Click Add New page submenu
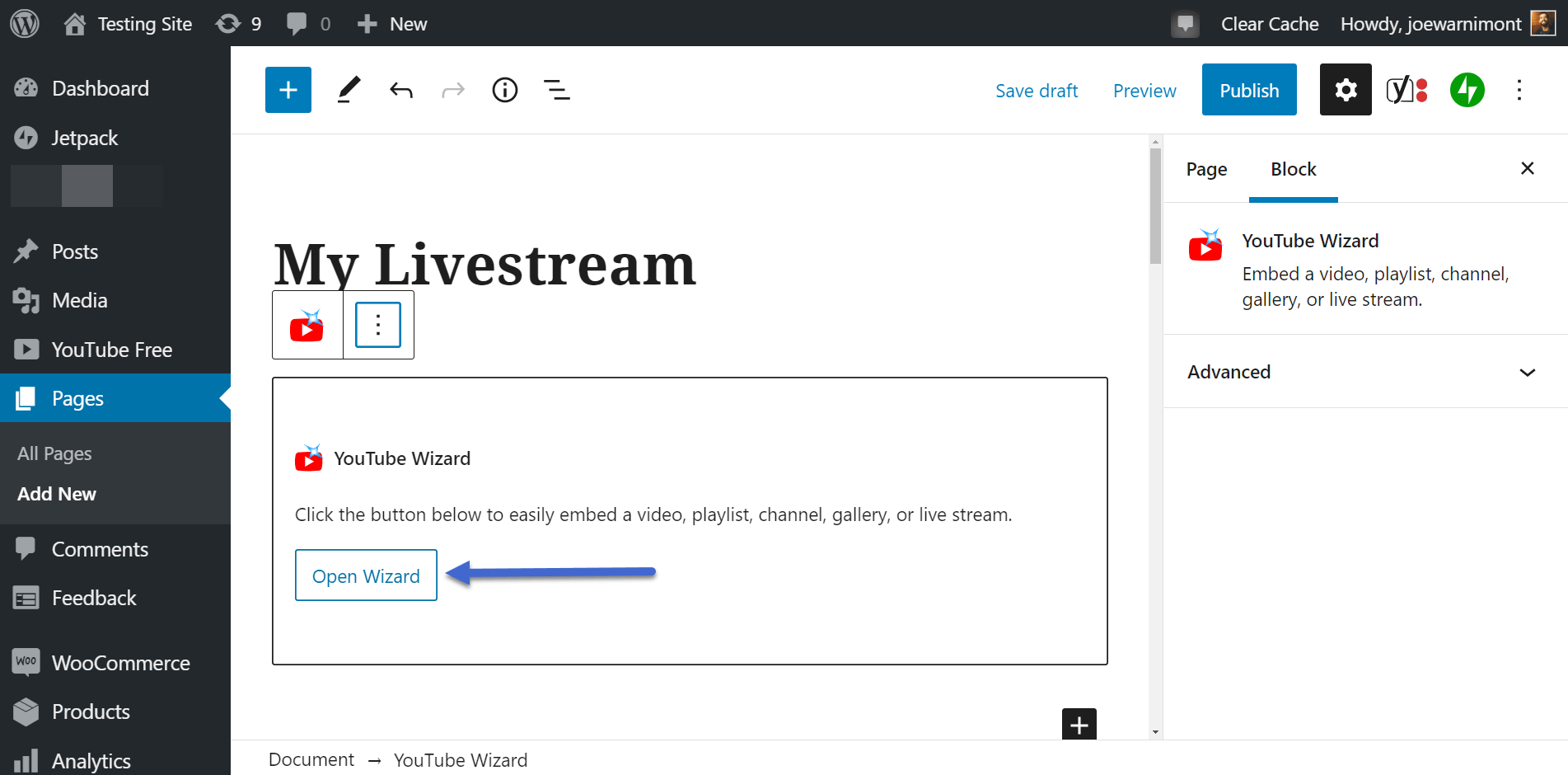 point(57,494)
